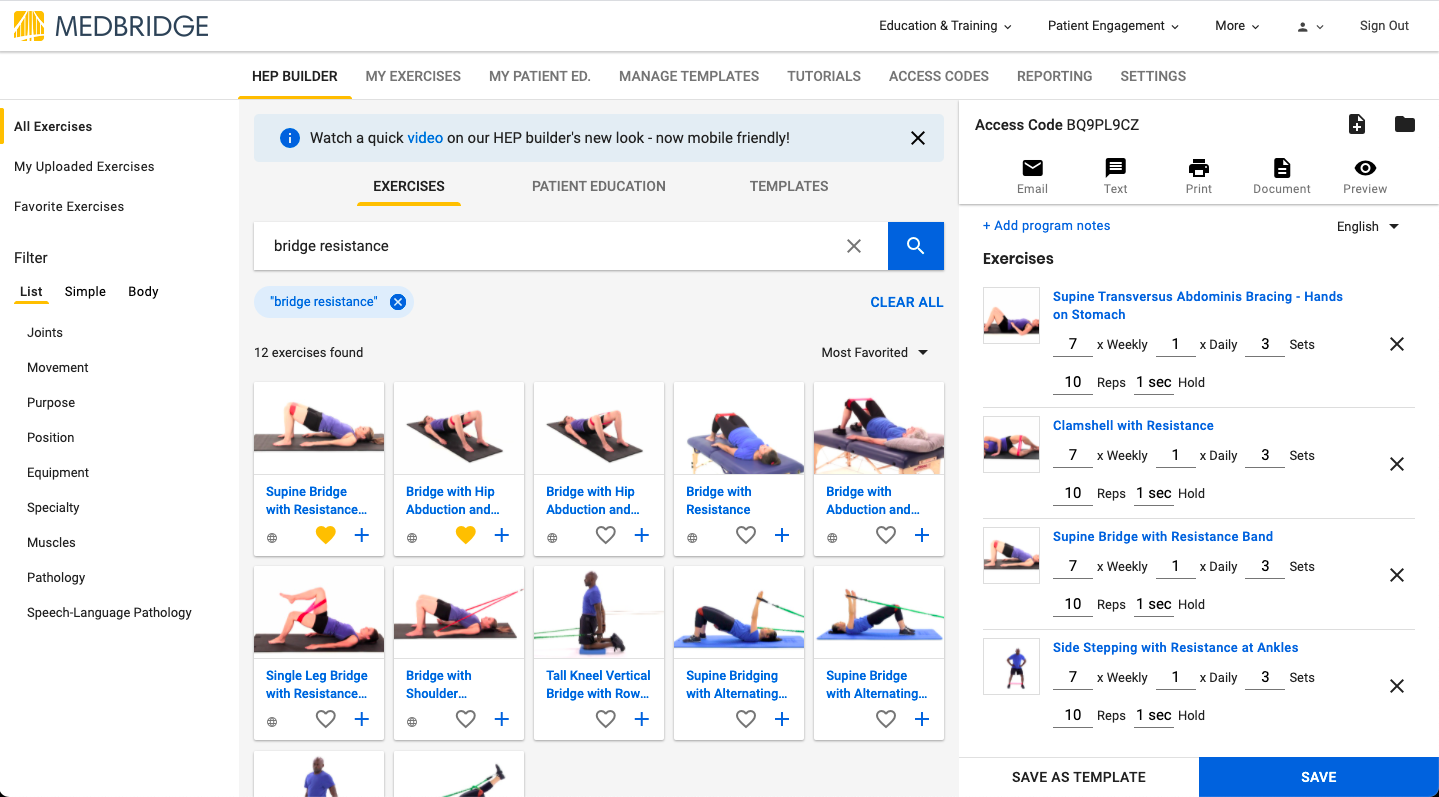Image resolution: width=1439 pixels, height=797 pixels.
Task: Expand the Patient Engagement menu
Action: [x=1113, y=26]
